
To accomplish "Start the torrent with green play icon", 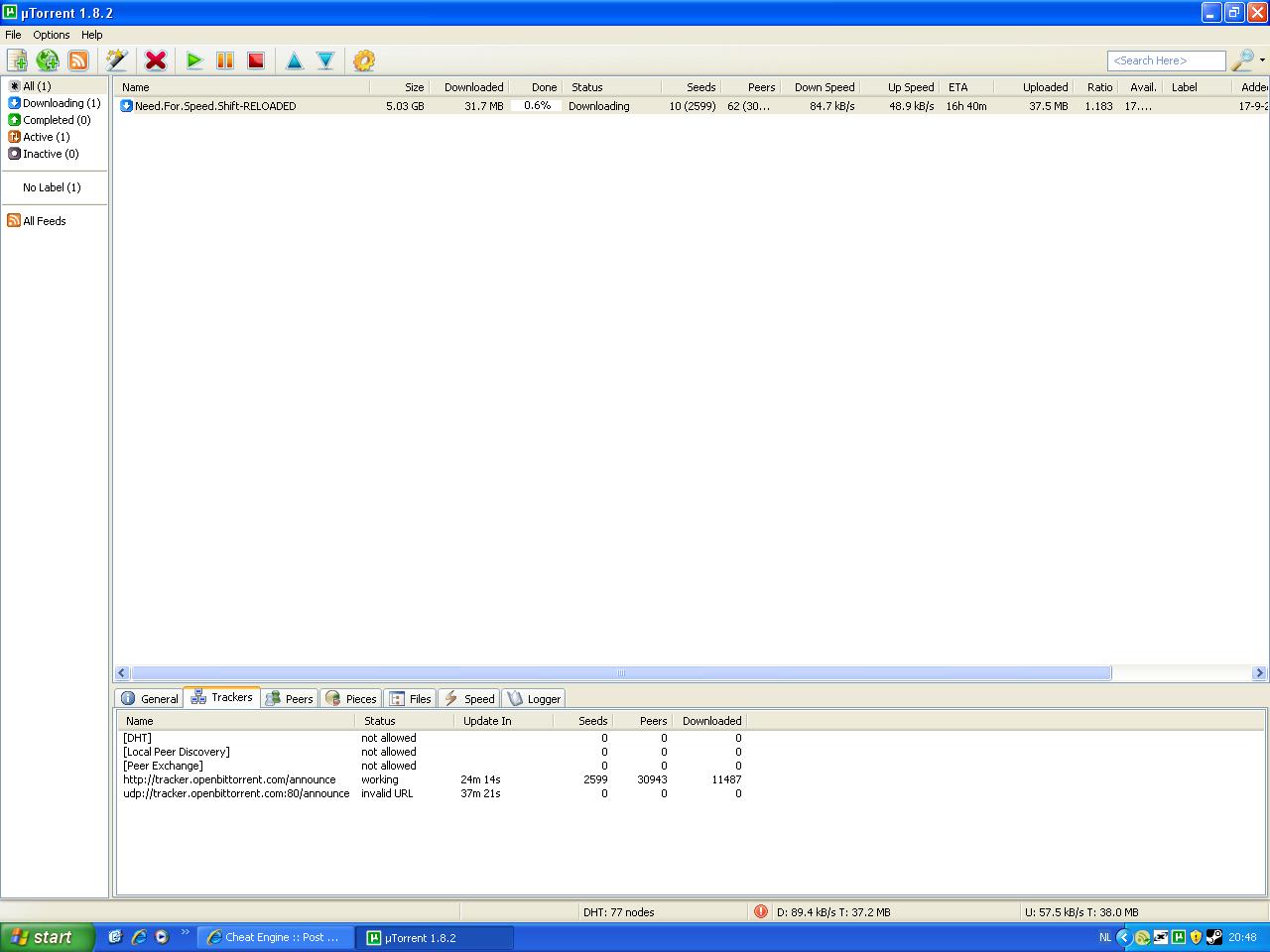I will (x=194, y=60).
